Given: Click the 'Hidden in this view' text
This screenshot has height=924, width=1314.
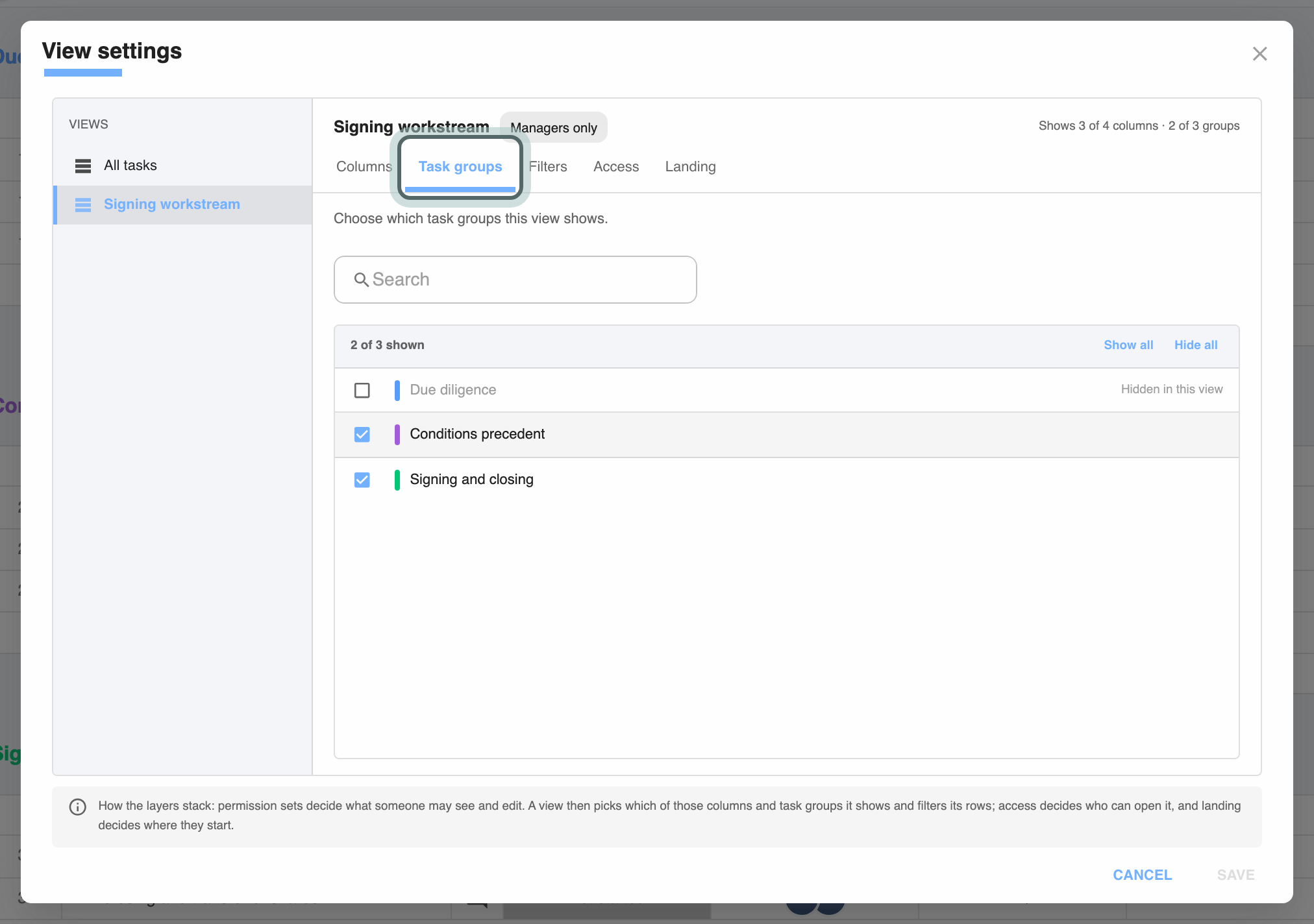Looking at the screenshot, I should pyautogui.click(x=1172, y=389).
